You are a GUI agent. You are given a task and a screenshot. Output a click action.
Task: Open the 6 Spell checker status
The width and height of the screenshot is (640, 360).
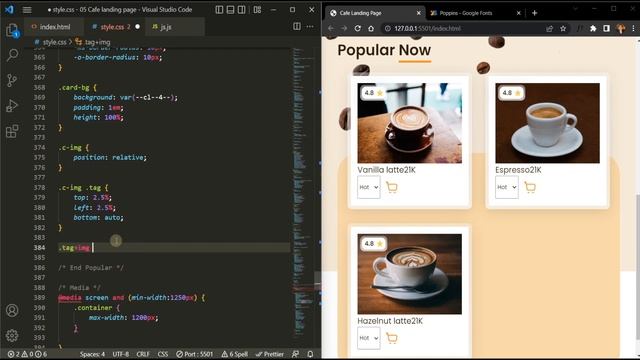235,354
